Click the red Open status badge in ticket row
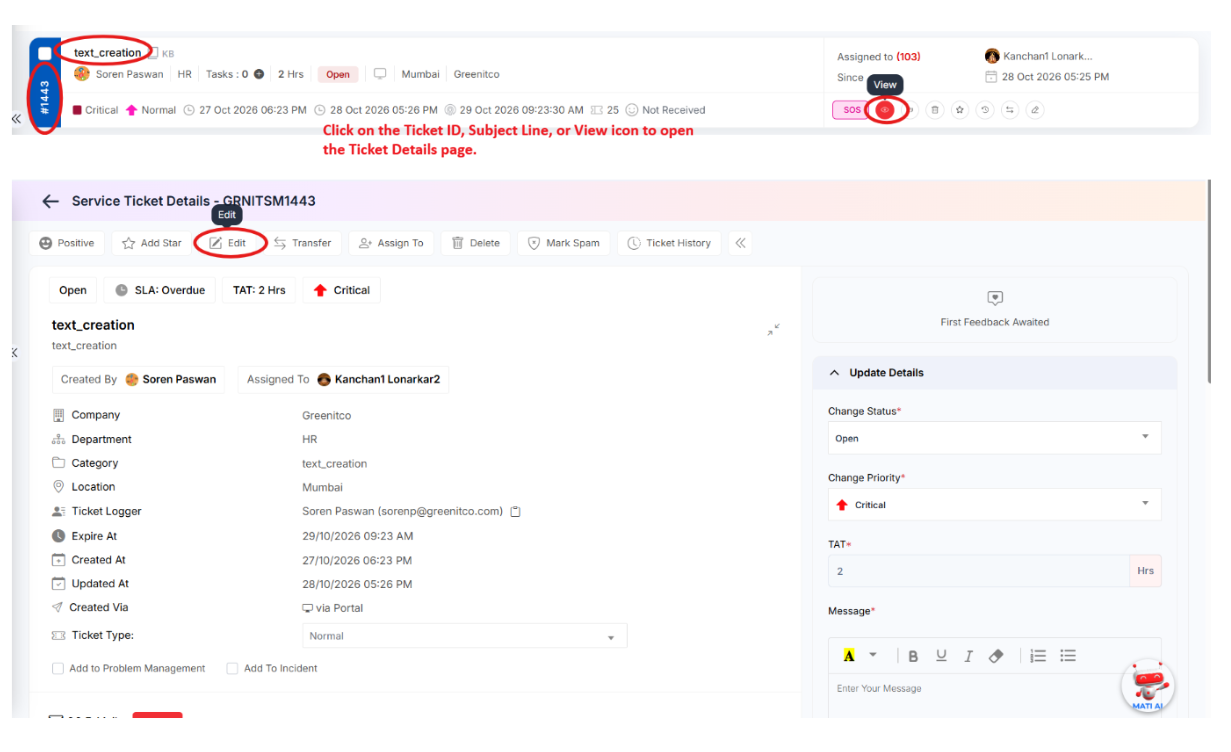 pyautogui.click(x=338, y=74)
